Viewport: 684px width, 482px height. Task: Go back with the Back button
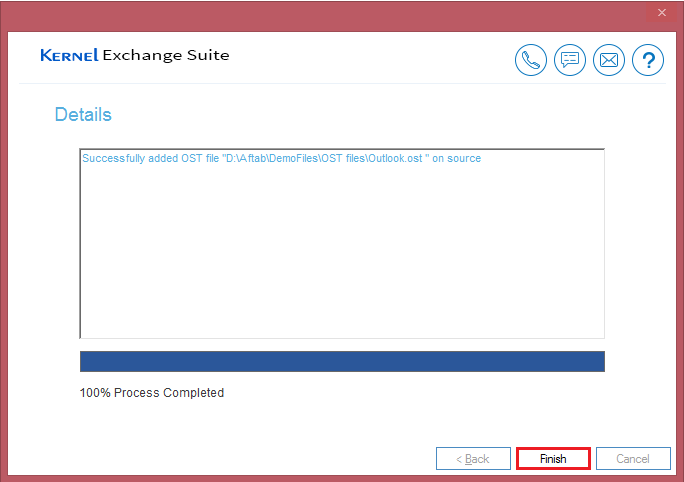(x=473, y=458)
